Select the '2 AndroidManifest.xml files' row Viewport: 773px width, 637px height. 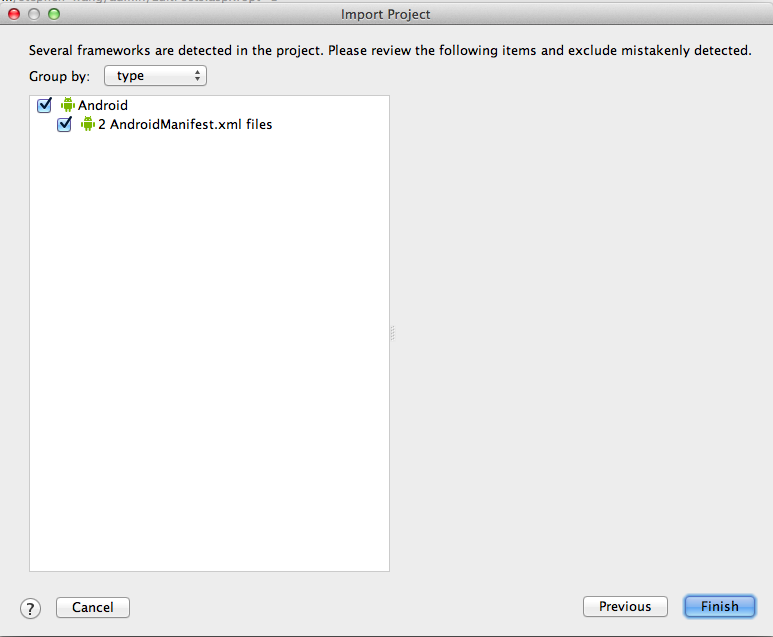click(x=185, y=125)
